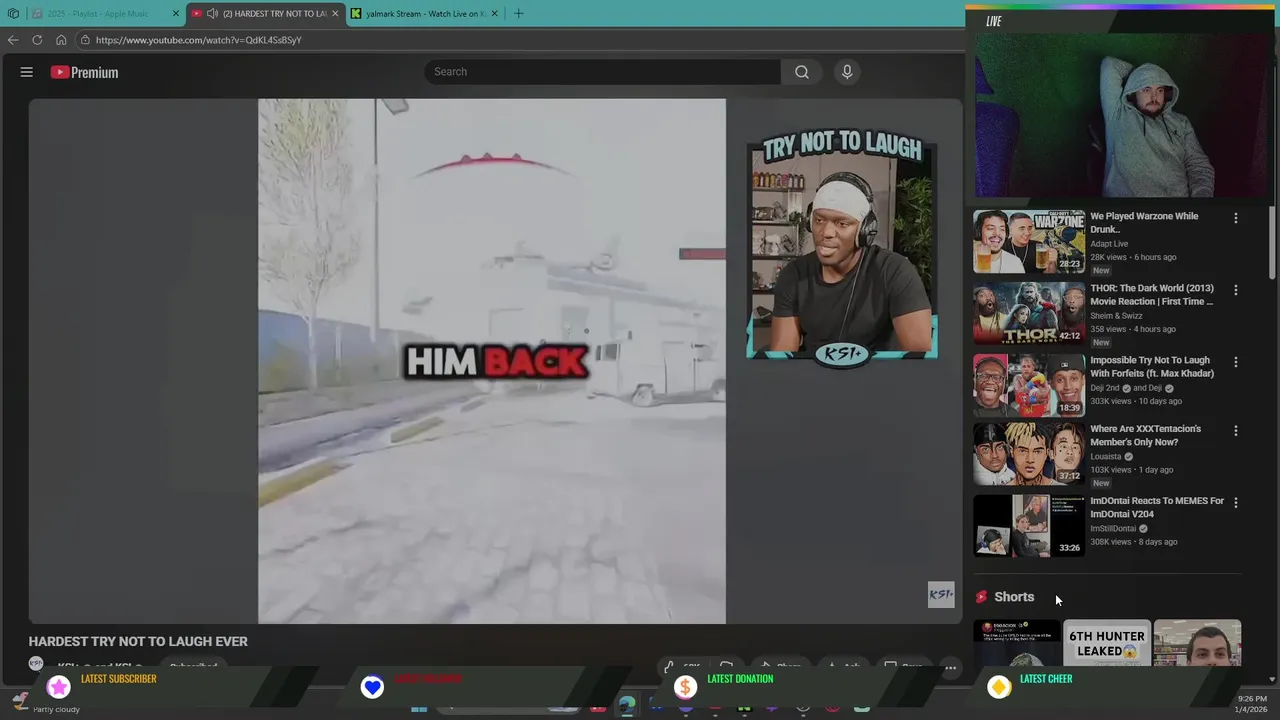The height and width of the screenshot is (720, 1280).
Task: Open Impossible Try Not To Laugh thumbnail
Action: [1028, 385]
